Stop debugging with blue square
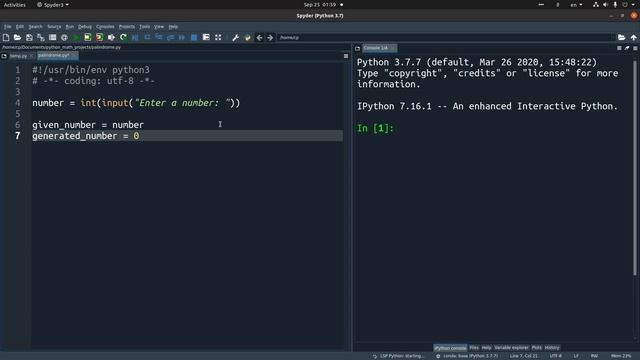This screenshot has height=360, width=640. (194, 38)
